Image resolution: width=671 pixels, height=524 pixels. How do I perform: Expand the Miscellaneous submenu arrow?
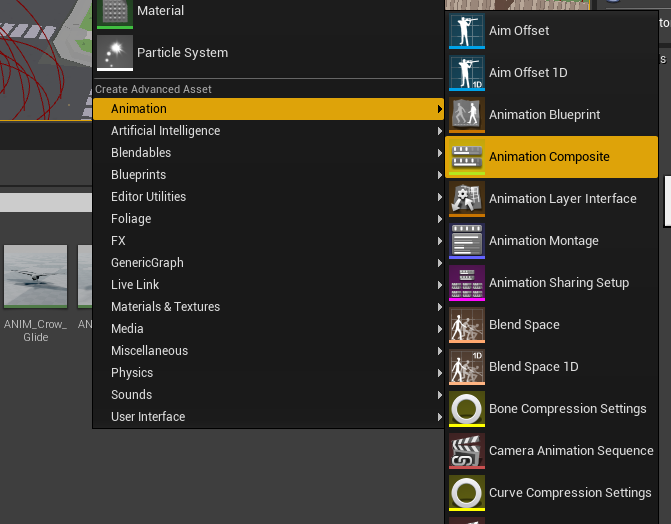[439, 351]
